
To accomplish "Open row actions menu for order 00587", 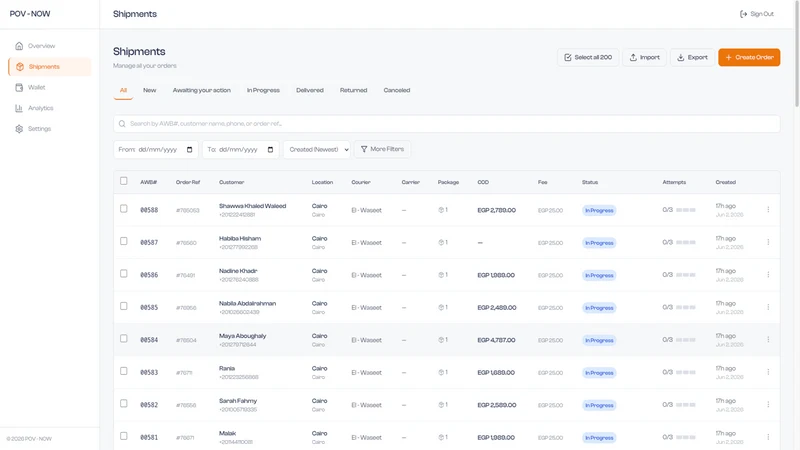I will 768,242.
